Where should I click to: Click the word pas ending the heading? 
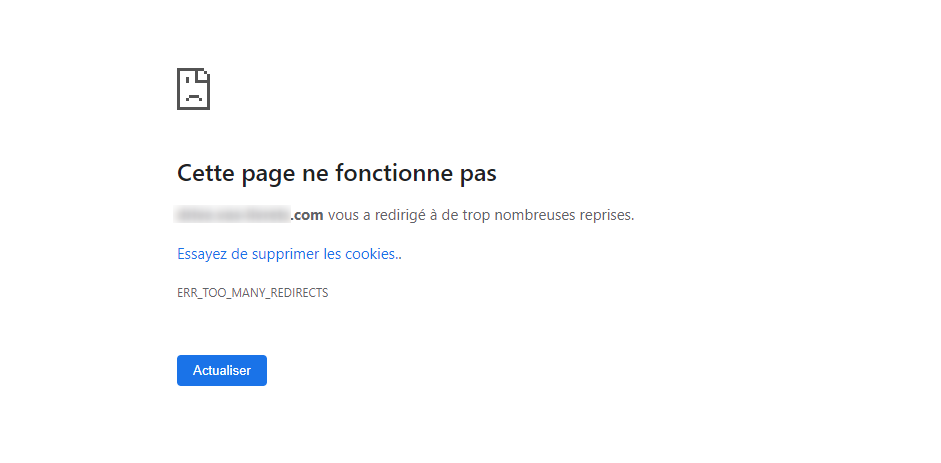pos(477,173)
